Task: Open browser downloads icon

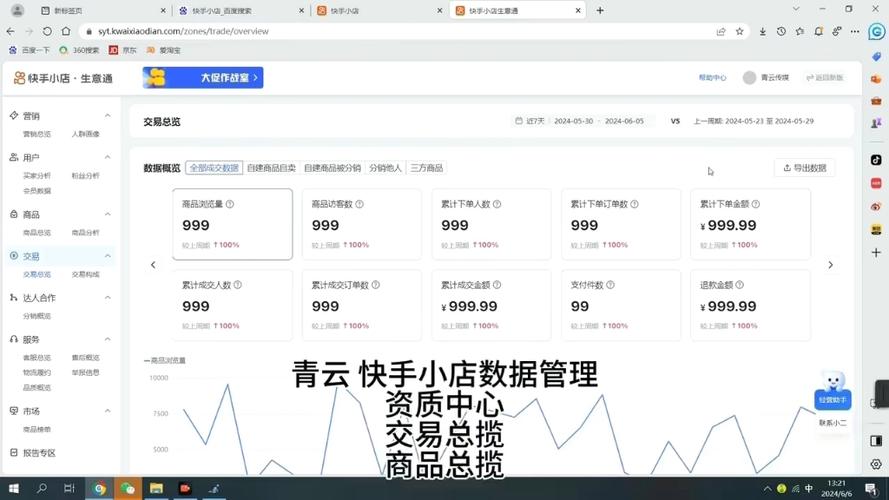Action: pos(763,31)
